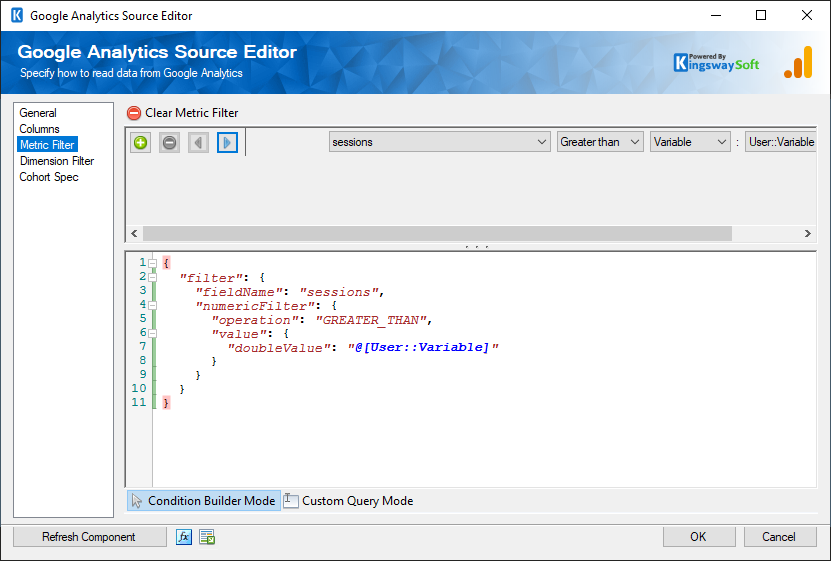Click the blue move right arrow icon
The image size is (831, 561).
click(227, 143)
